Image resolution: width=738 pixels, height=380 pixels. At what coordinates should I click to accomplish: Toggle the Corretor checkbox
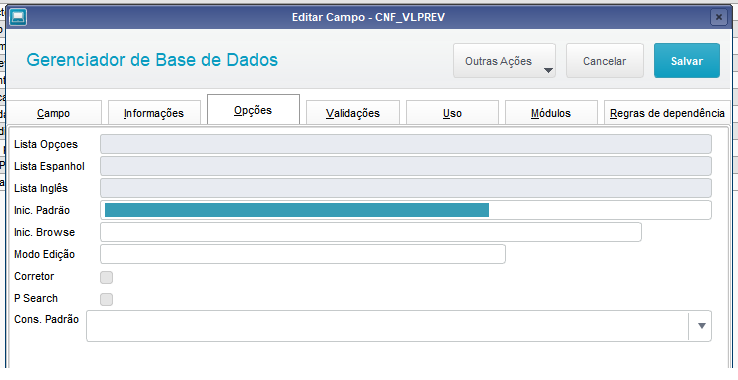106,277
